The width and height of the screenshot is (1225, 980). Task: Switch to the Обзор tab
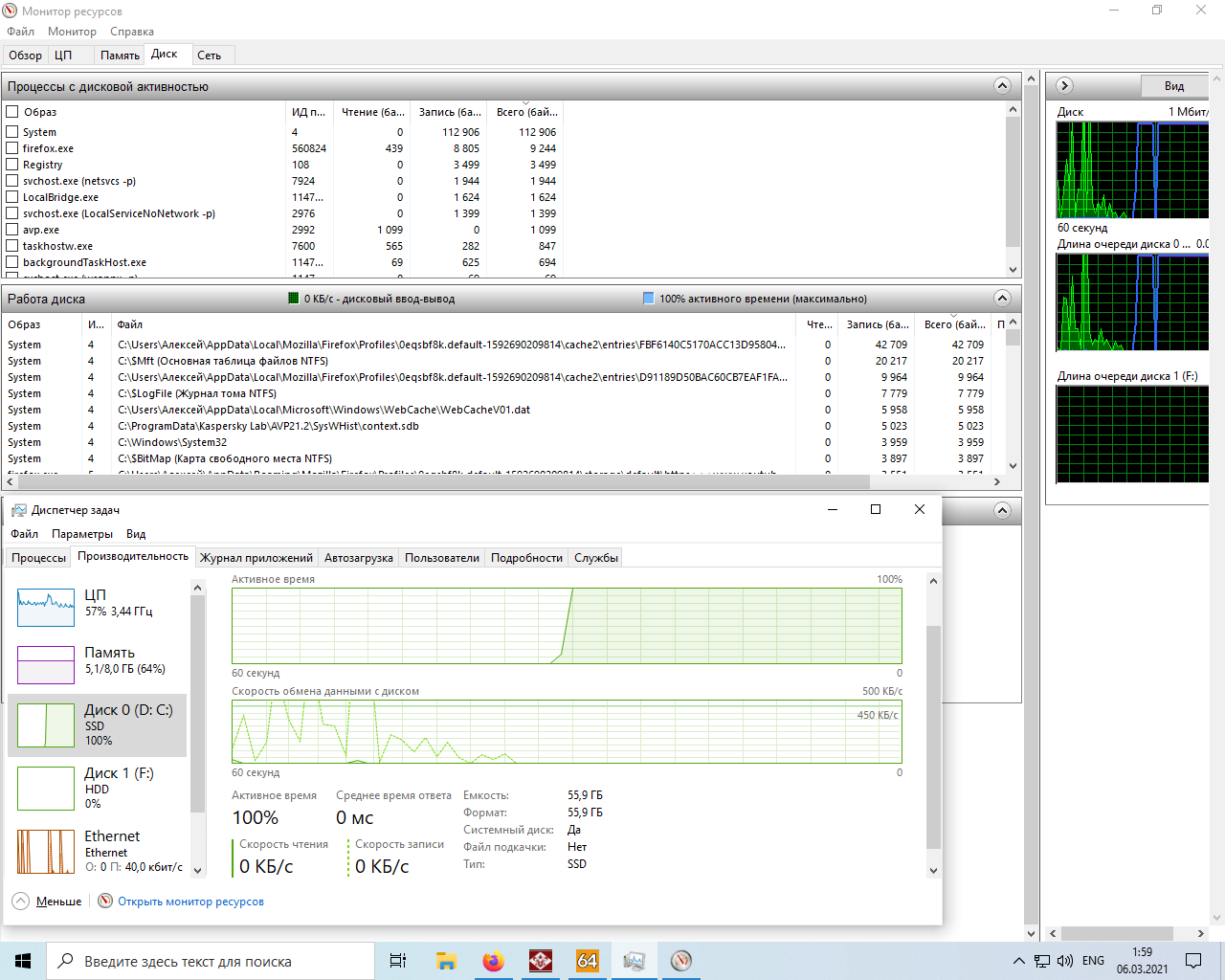coord(26,56)
